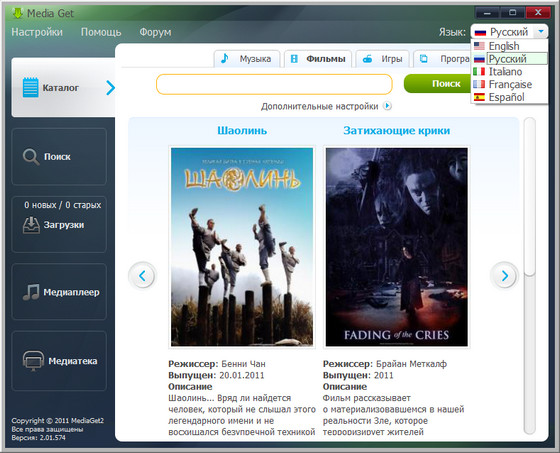Minimize the Media Get window
This screenshot has height=453, width=560.
[x=488, y=13]
